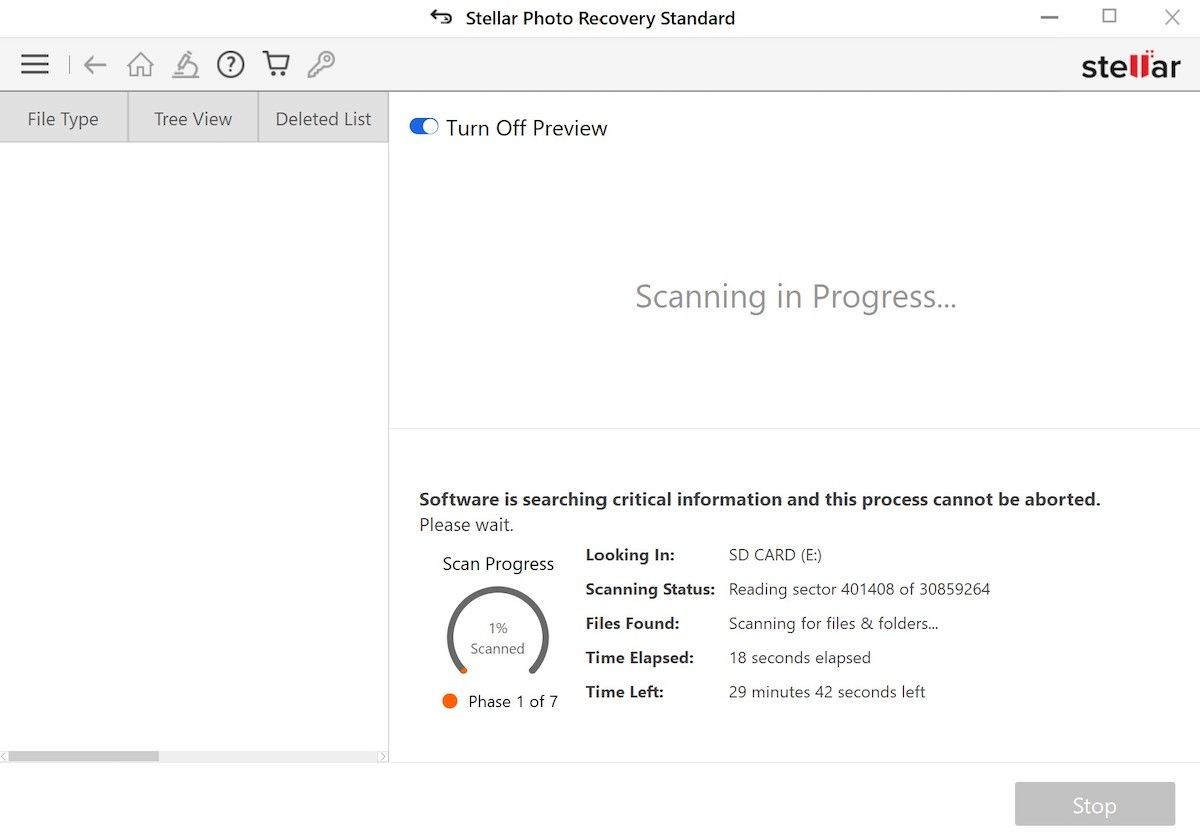This screenshot has height=836, width=1200.
Task: Click the scrollbar right arrow in left panel
Action: coord(383,757)
